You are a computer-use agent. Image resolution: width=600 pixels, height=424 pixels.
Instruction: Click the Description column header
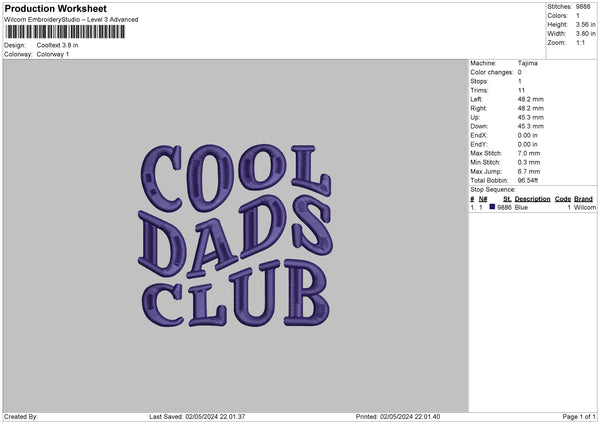pyautogui.click(x=532, y=199)
